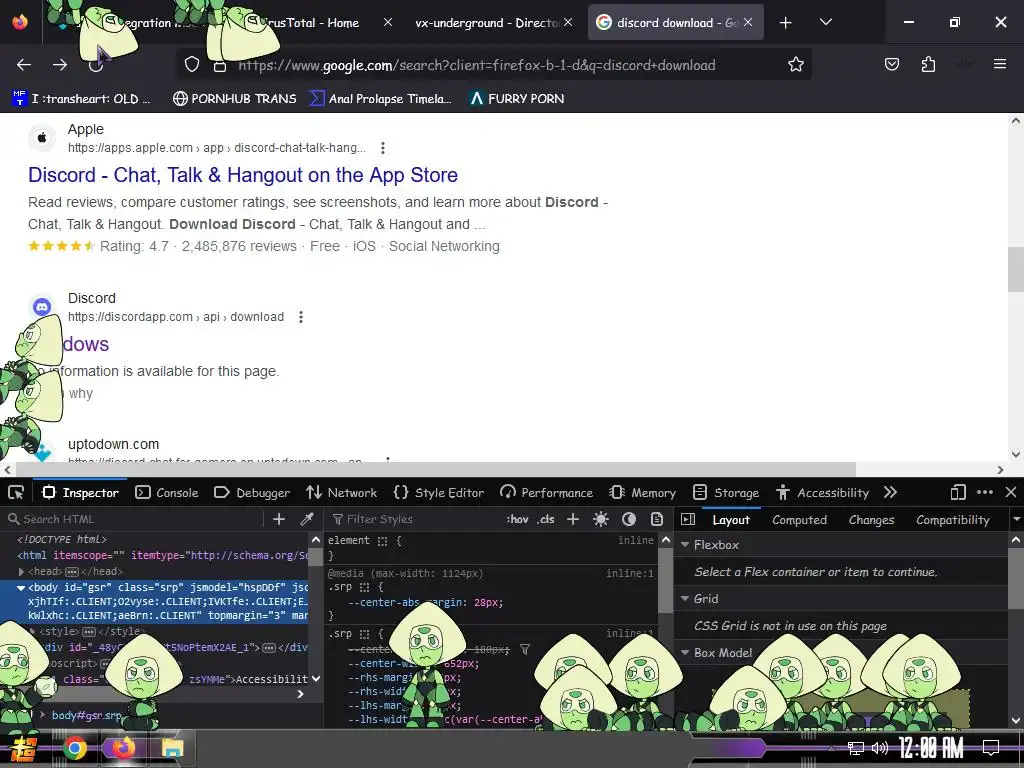Open Firefox View from the tab bar
This screenshot has width=1024, height=768.
pyautogui.click(x=20, y=22)
